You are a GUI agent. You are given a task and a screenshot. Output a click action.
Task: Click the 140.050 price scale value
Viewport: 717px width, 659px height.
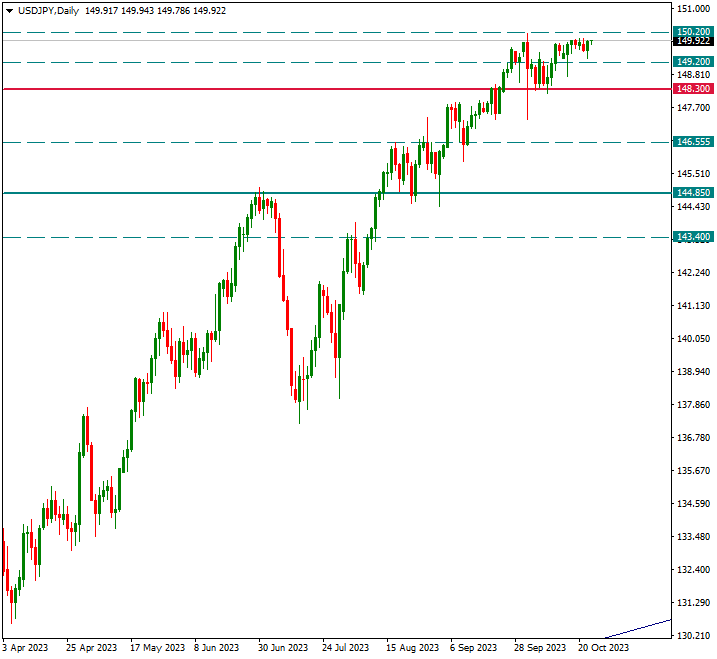pos(693,338)
